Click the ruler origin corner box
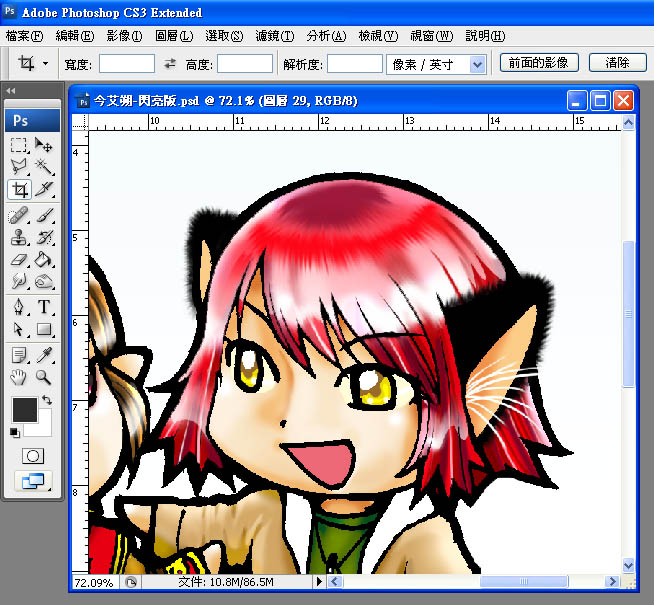Image resolution: width=654 pixels, height=605 pixels. click(x=80, y=123)
